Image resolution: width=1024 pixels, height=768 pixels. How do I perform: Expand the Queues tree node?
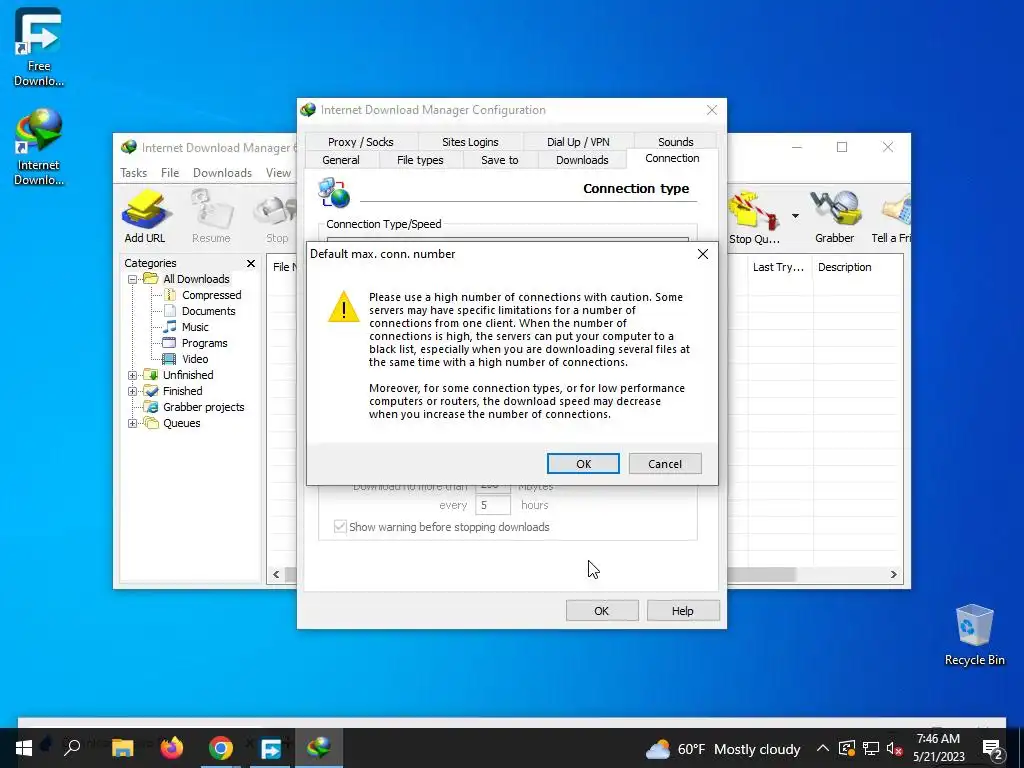[x=132, y=423]
